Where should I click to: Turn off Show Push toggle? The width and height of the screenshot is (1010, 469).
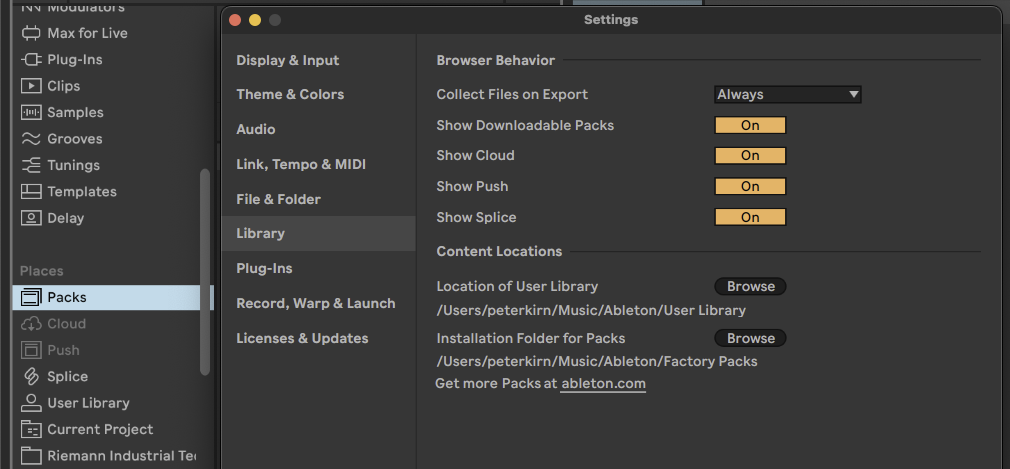750,187
